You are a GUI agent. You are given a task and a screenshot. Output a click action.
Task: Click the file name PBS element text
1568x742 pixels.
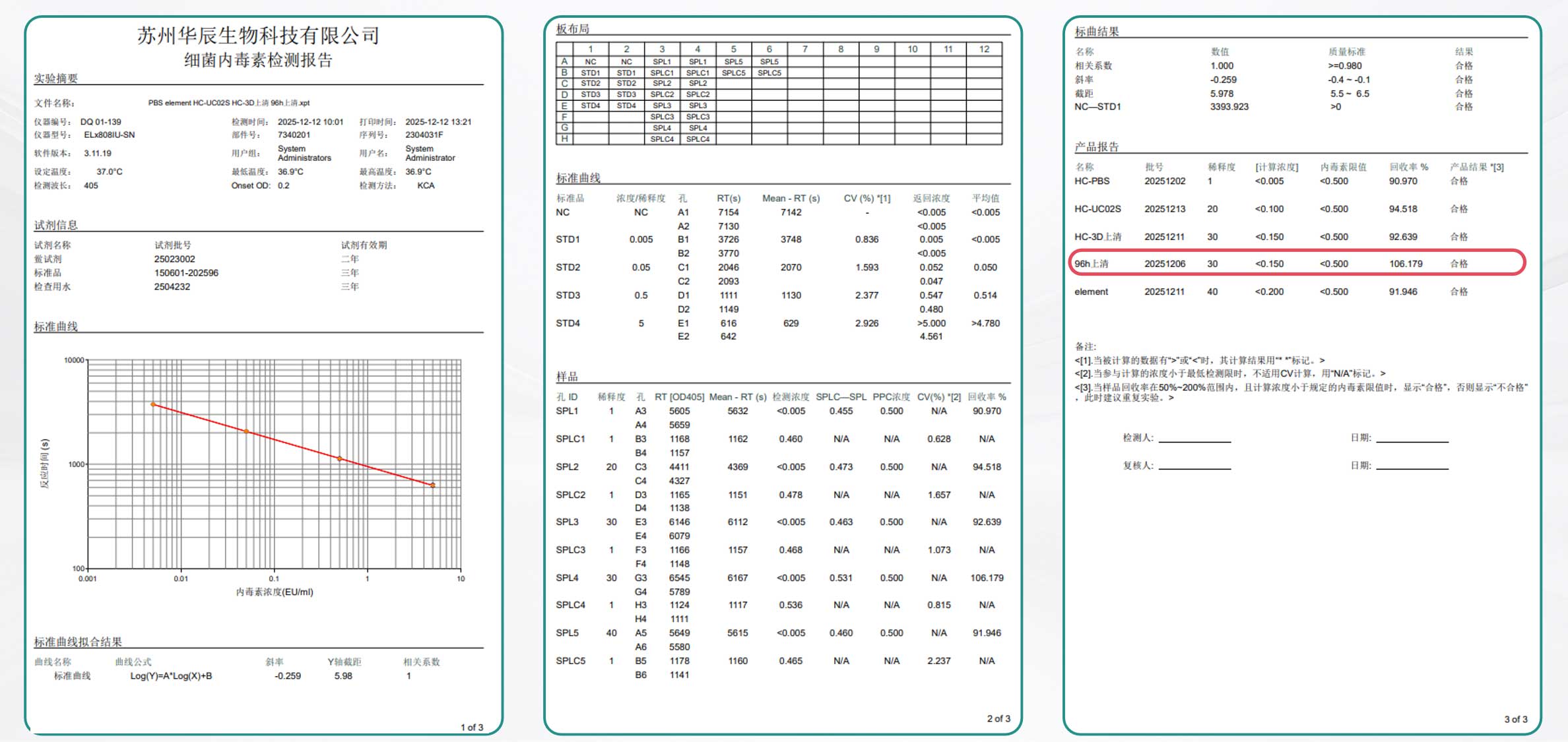click(x=228, y=103)
